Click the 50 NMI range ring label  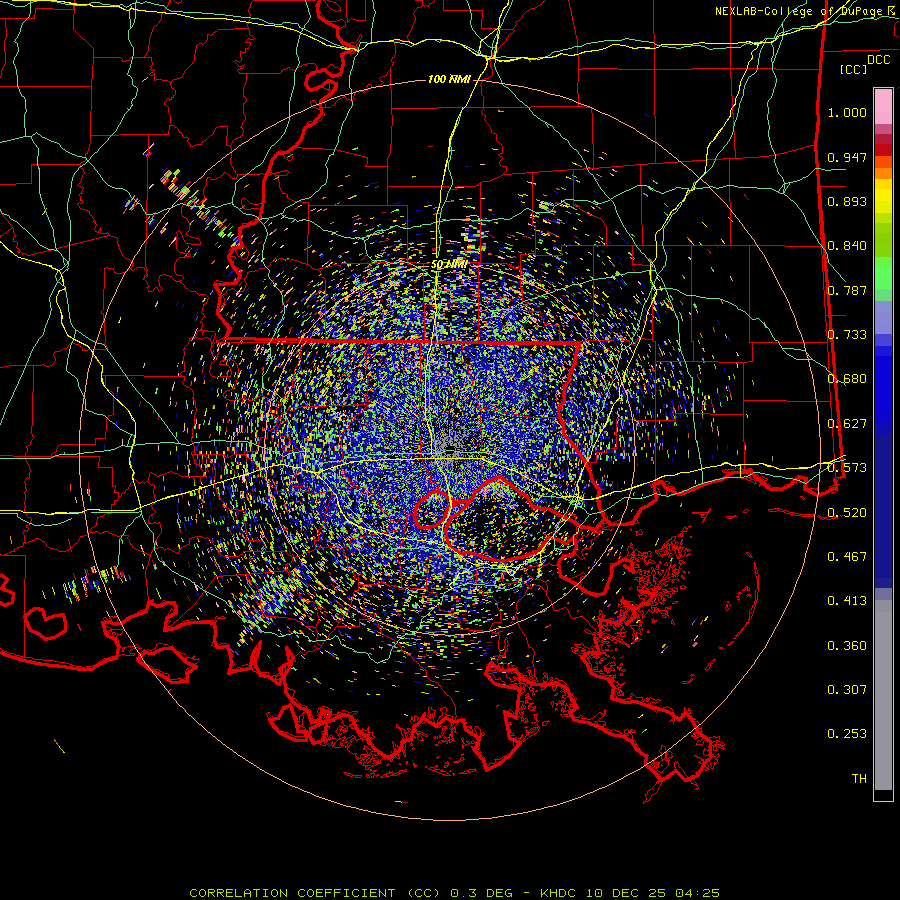[449, 265]
